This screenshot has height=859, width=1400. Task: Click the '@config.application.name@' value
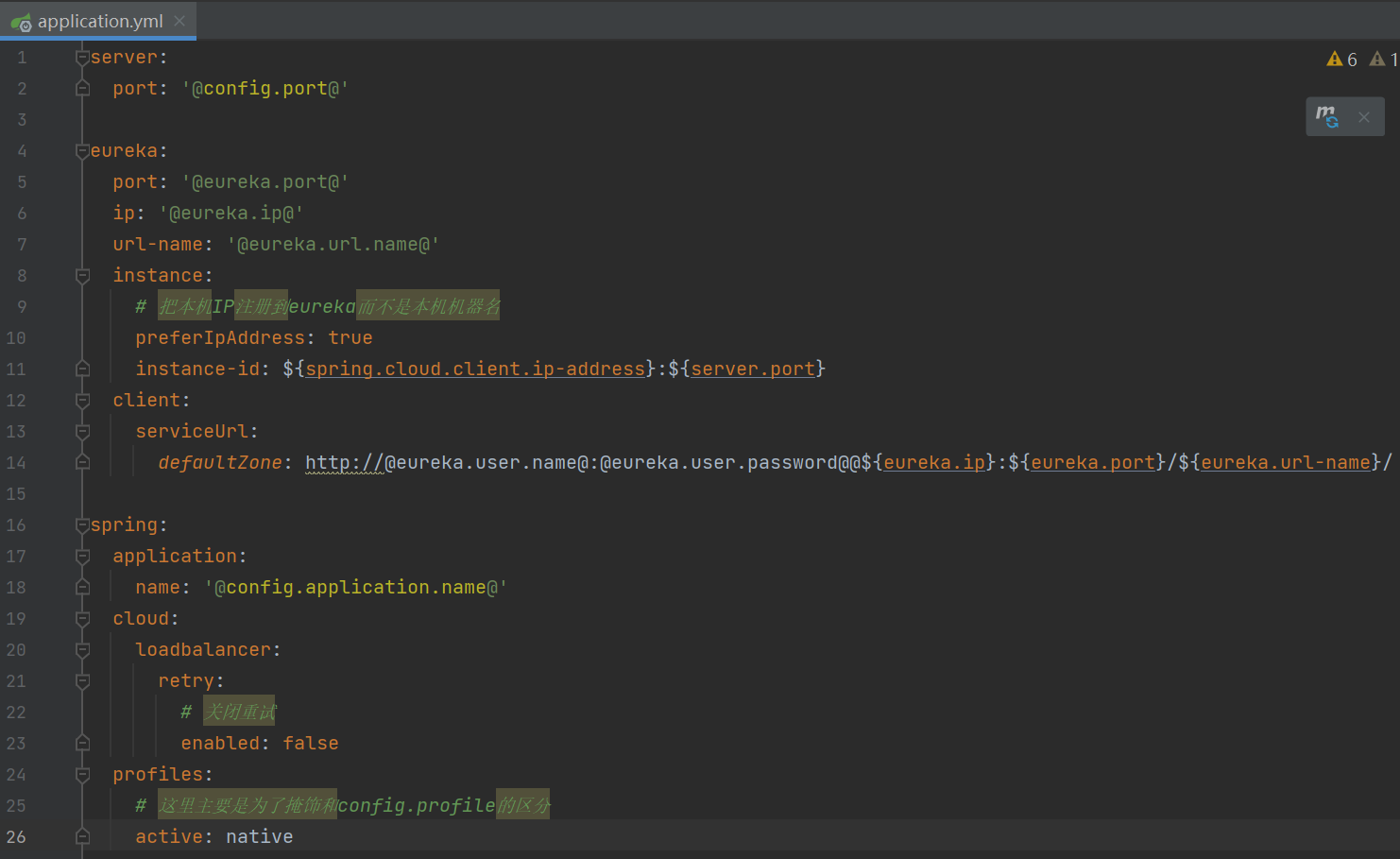coord(356,587)
